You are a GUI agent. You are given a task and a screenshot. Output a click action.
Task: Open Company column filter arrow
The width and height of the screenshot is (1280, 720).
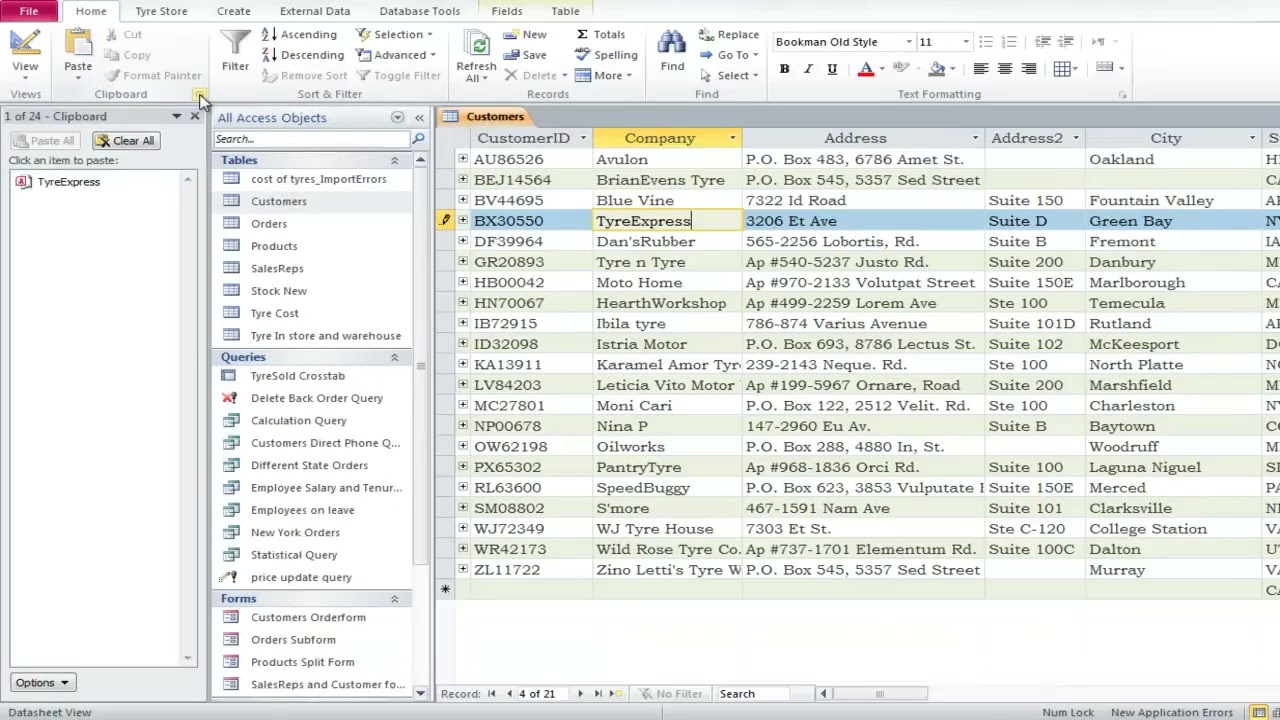pos(732,138)
